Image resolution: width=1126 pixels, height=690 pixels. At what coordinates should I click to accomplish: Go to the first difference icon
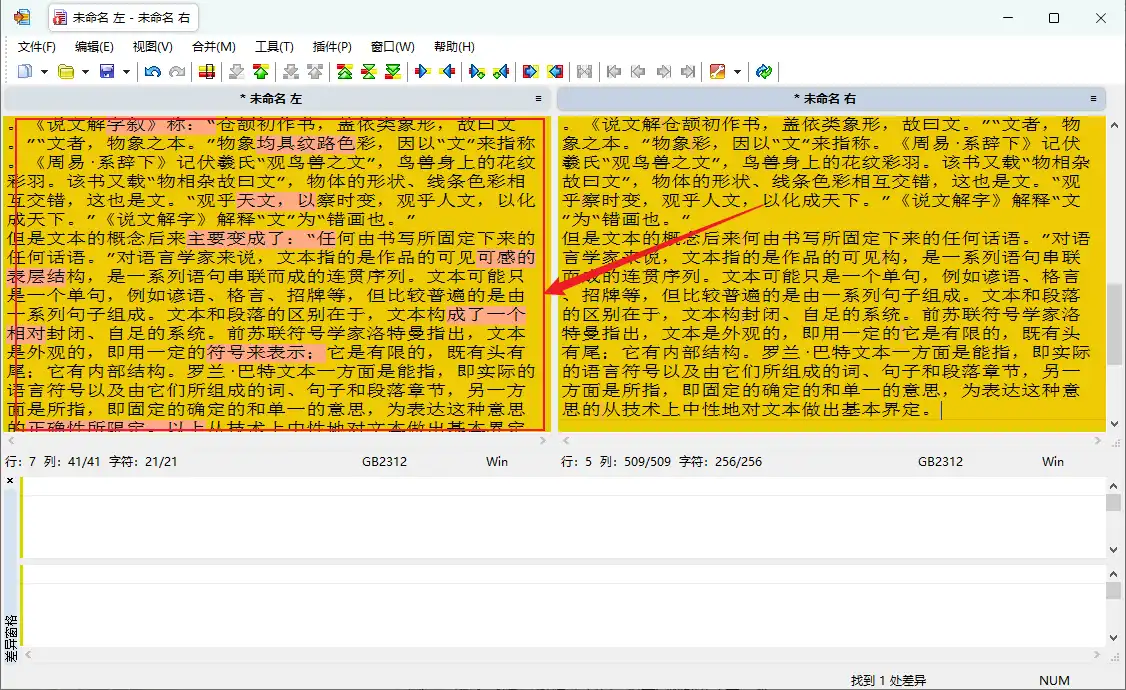tap(344, 71)
